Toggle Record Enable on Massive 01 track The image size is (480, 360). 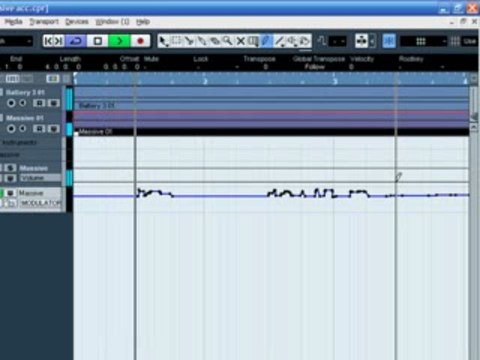coord(11,129)
